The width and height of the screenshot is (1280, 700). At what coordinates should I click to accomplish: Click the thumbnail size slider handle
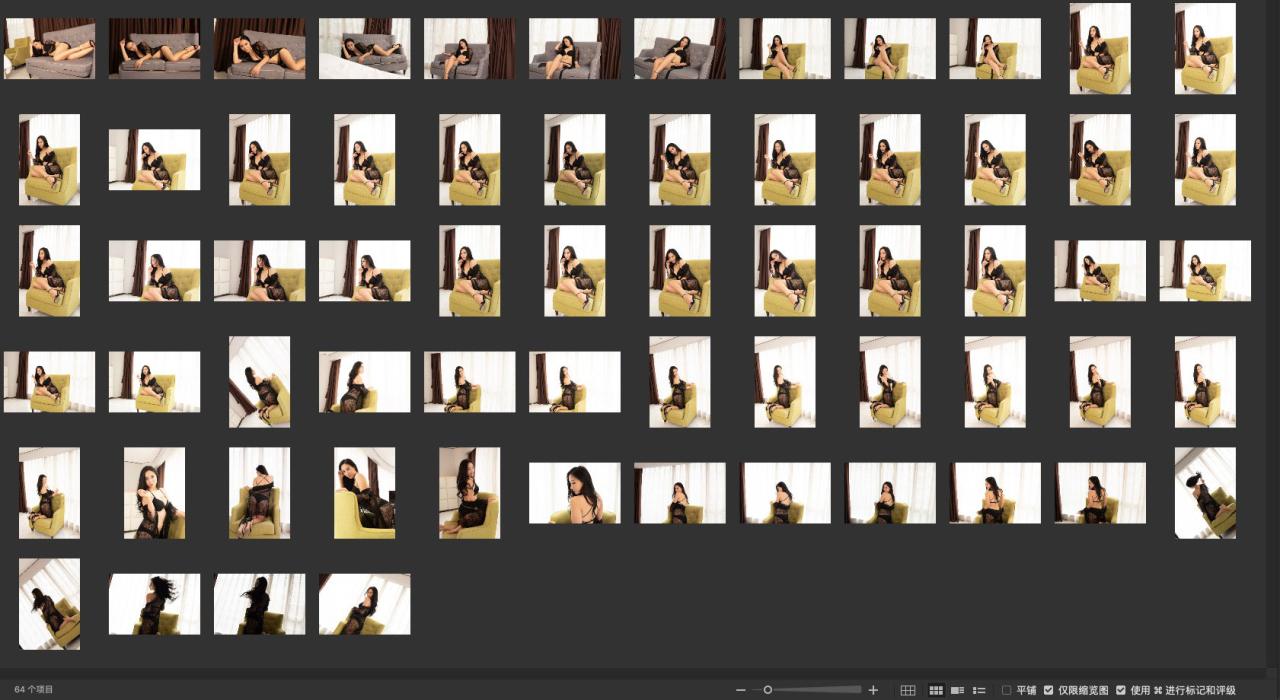coord(768,690)
